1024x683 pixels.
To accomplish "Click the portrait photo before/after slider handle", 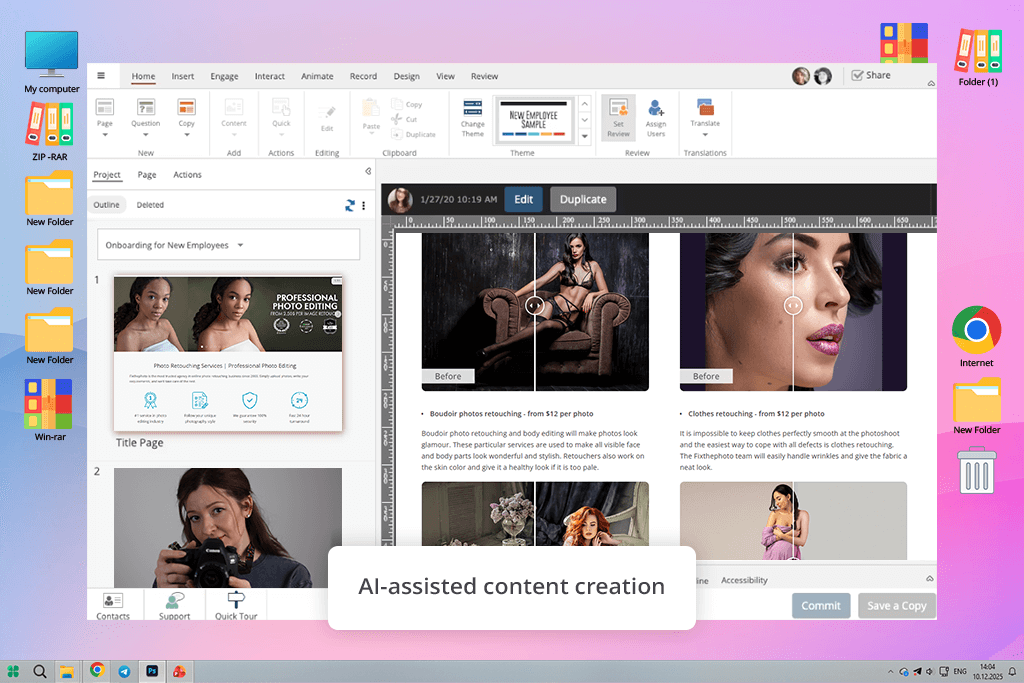I will pyautogui.click(x=793, y=305).
